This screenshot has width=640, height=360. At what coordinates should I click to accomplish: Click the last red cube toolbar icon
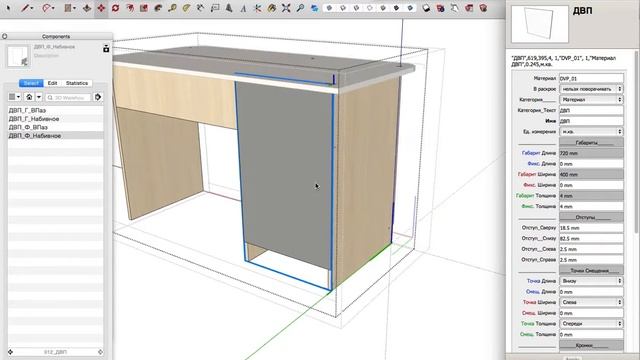[483, 8]
